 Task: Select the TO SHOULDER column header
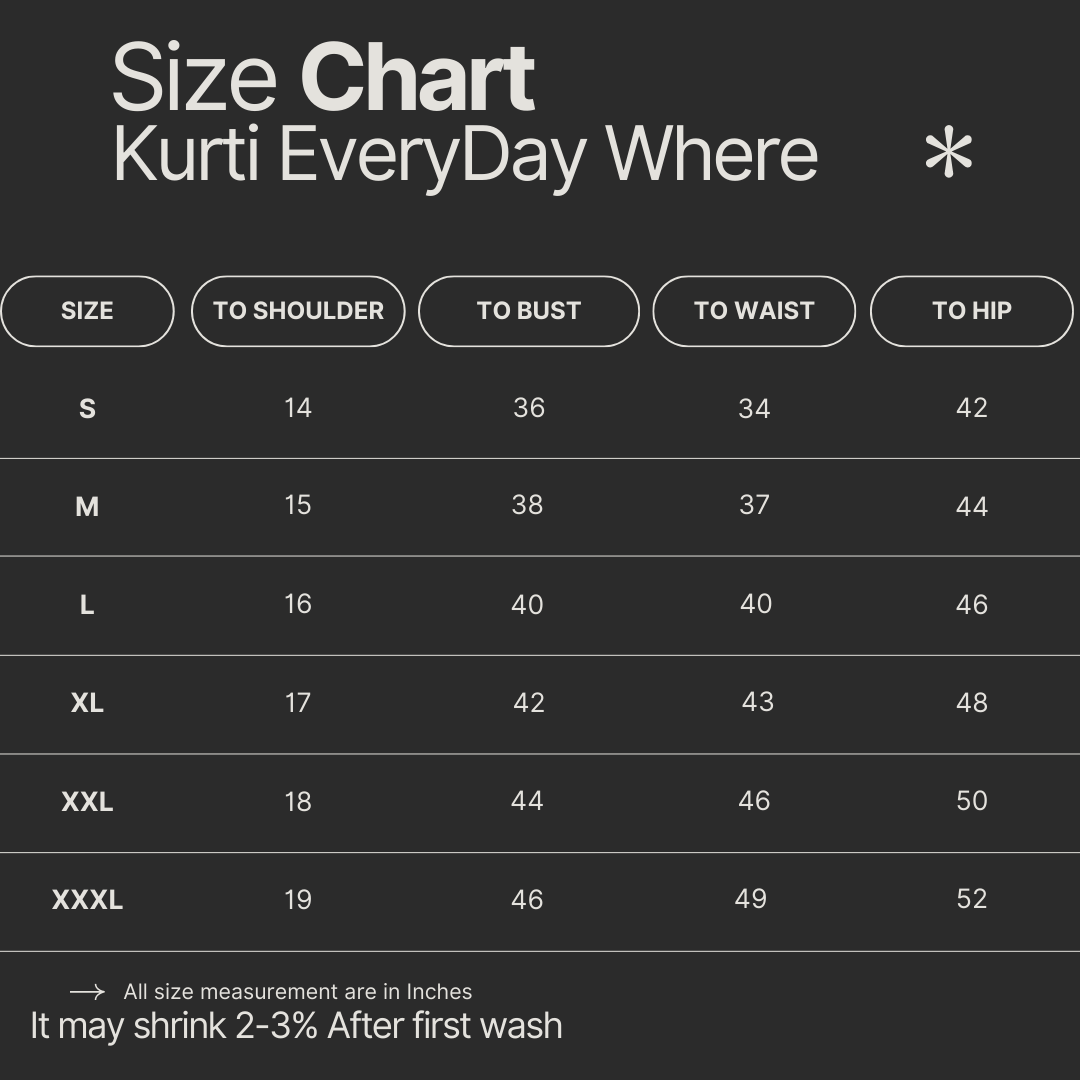tap(298, 311)
